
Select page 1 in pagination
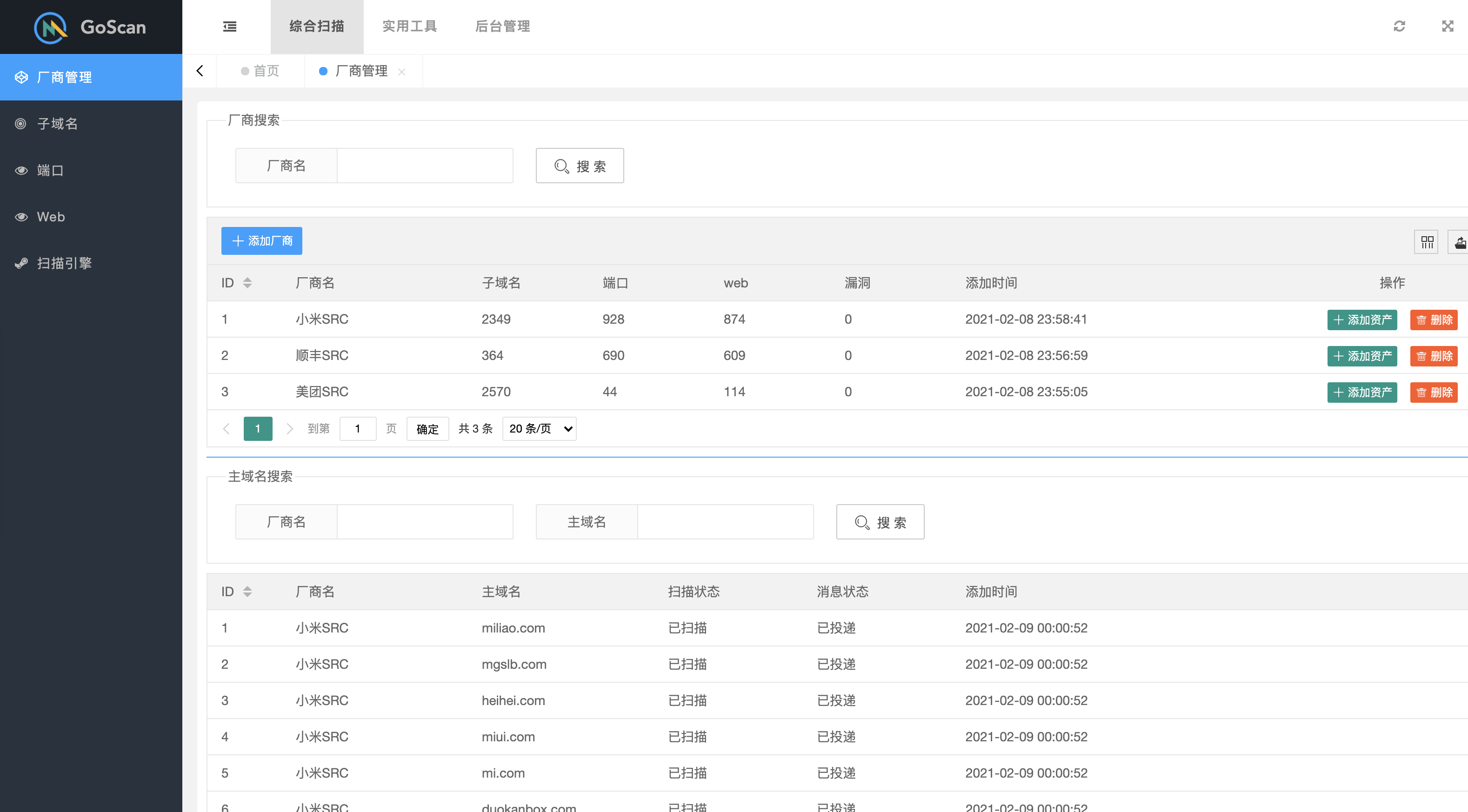click(258, 428)
